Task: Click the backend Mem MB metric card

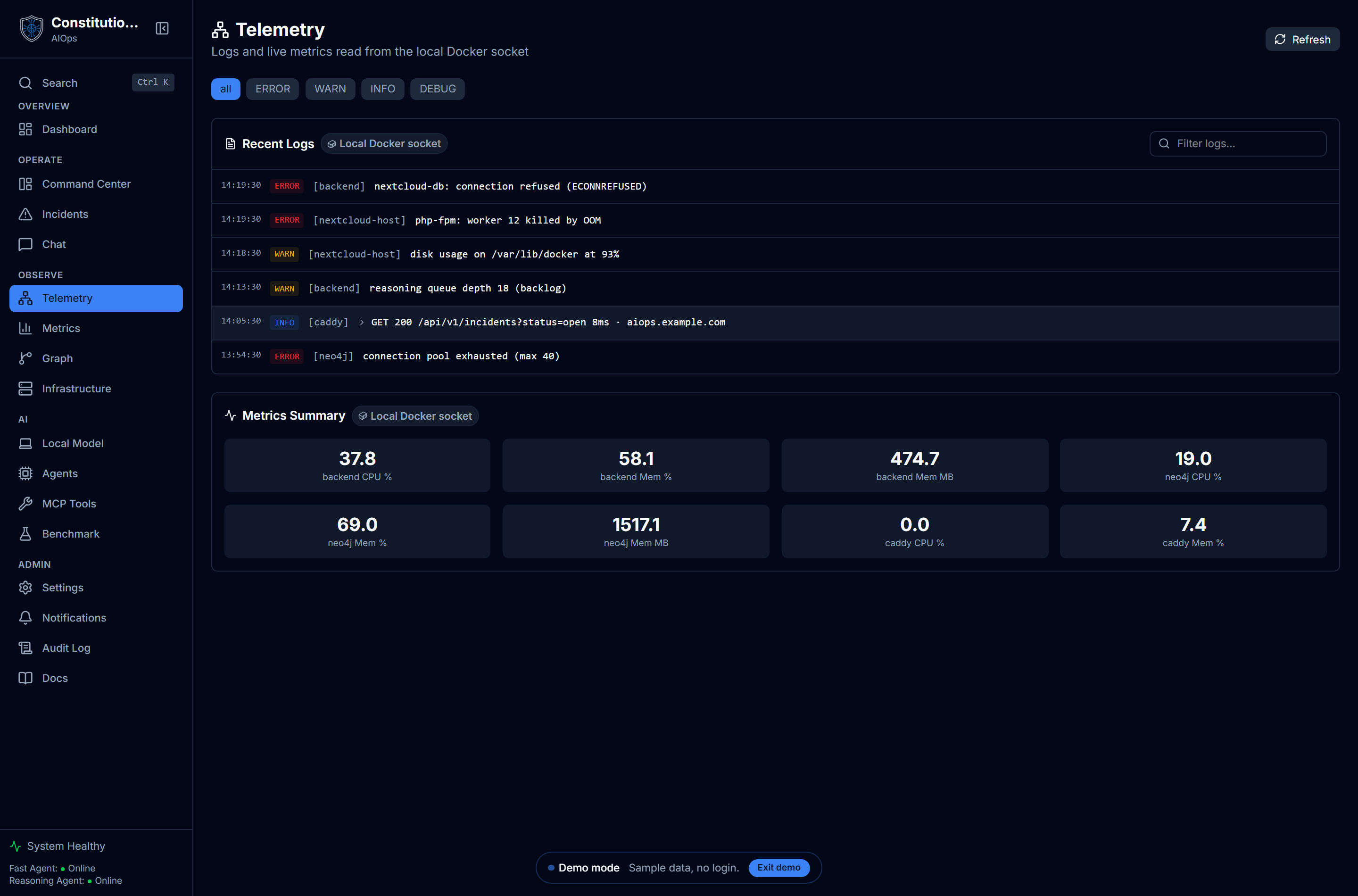Action: tap(915, 466)
